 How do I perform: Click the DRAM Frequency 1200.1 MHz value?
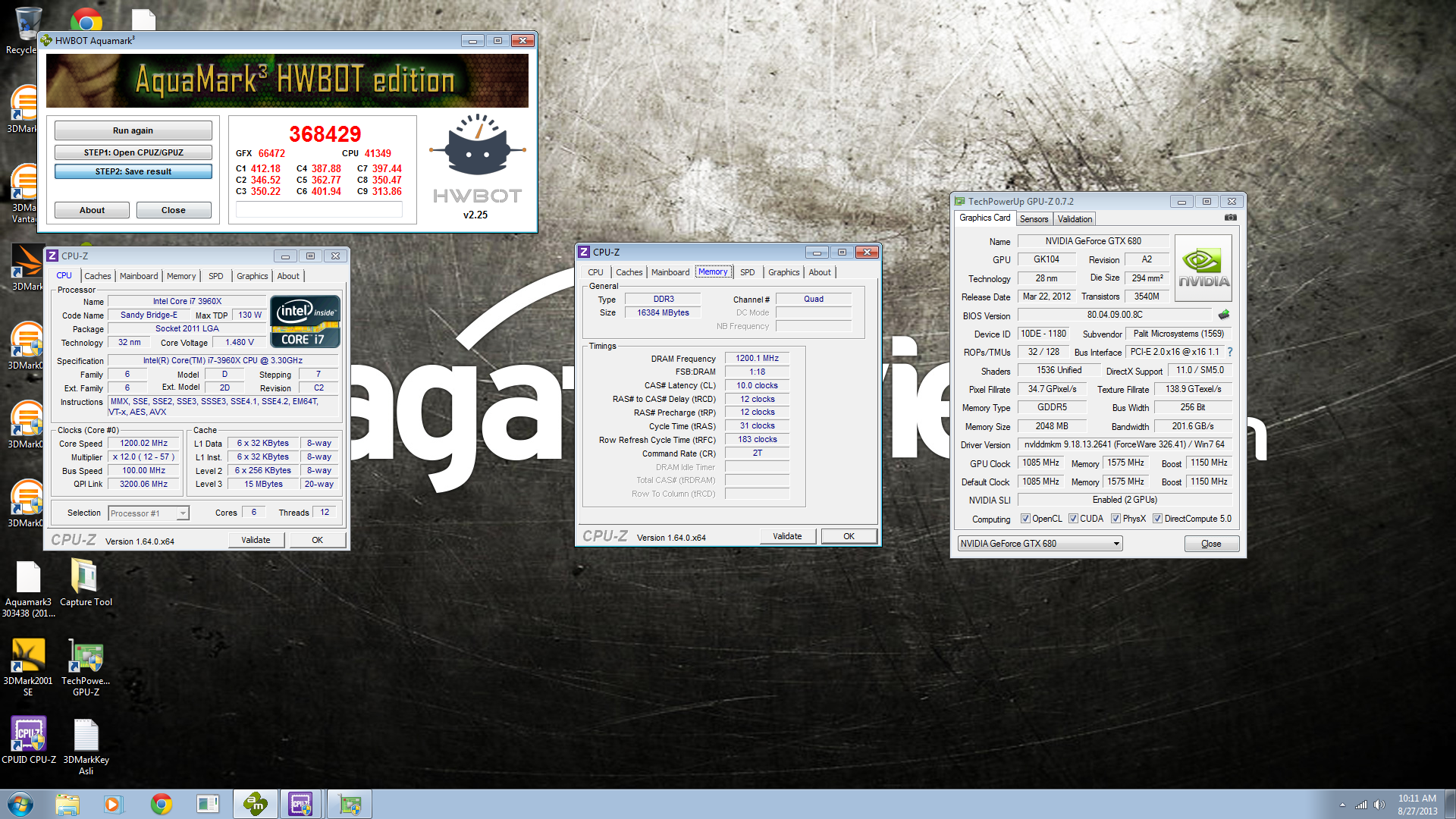[x=757, y=358]
